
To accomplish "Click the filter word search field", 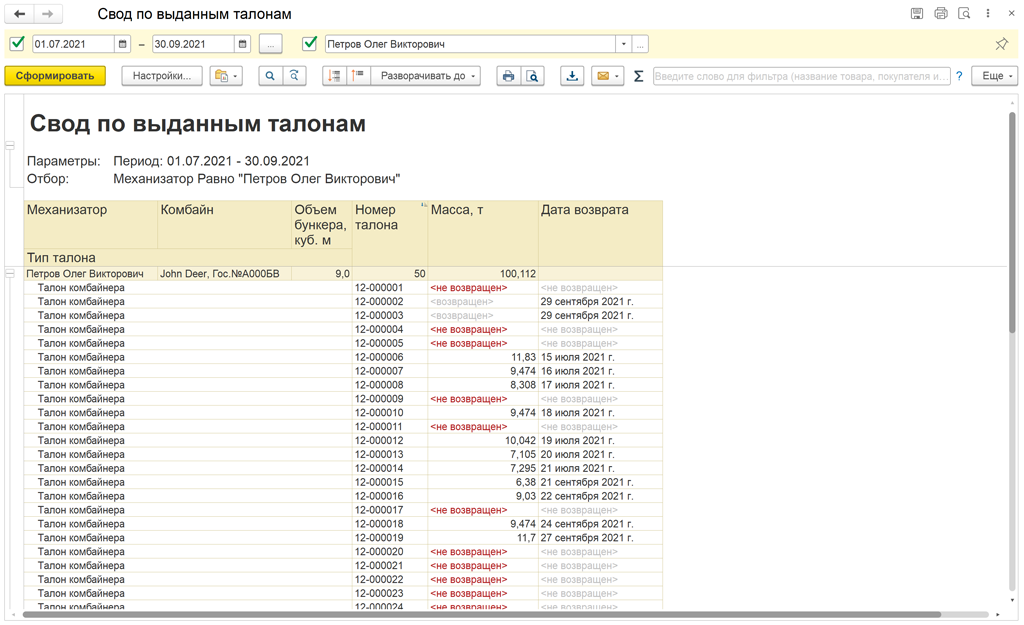I will [801, 76].
